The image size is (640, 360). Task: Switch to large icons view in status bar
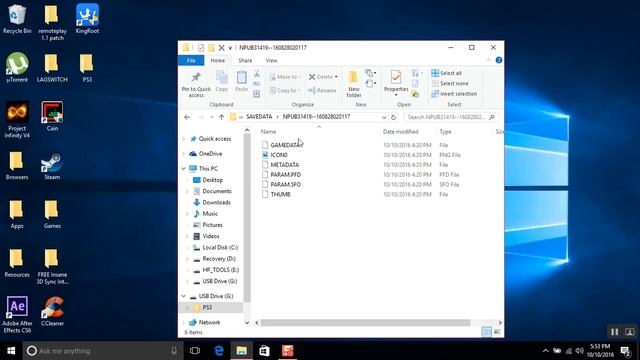tap(497, 332)
